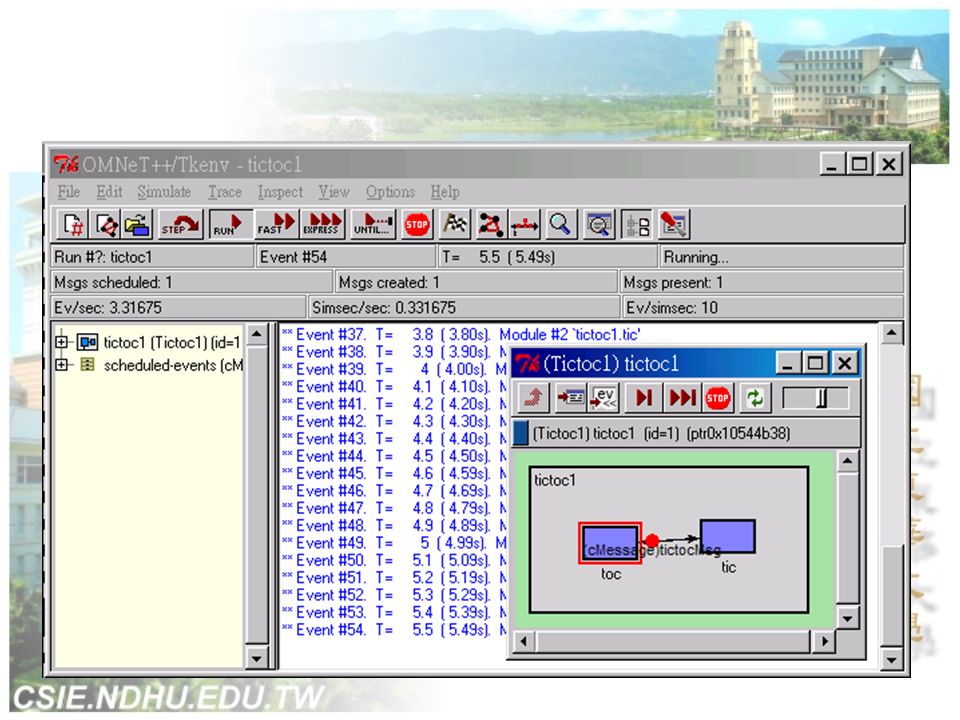960x720 pixels.
Task: Click the checkered flag finish icon
Action: coord(454,225)
